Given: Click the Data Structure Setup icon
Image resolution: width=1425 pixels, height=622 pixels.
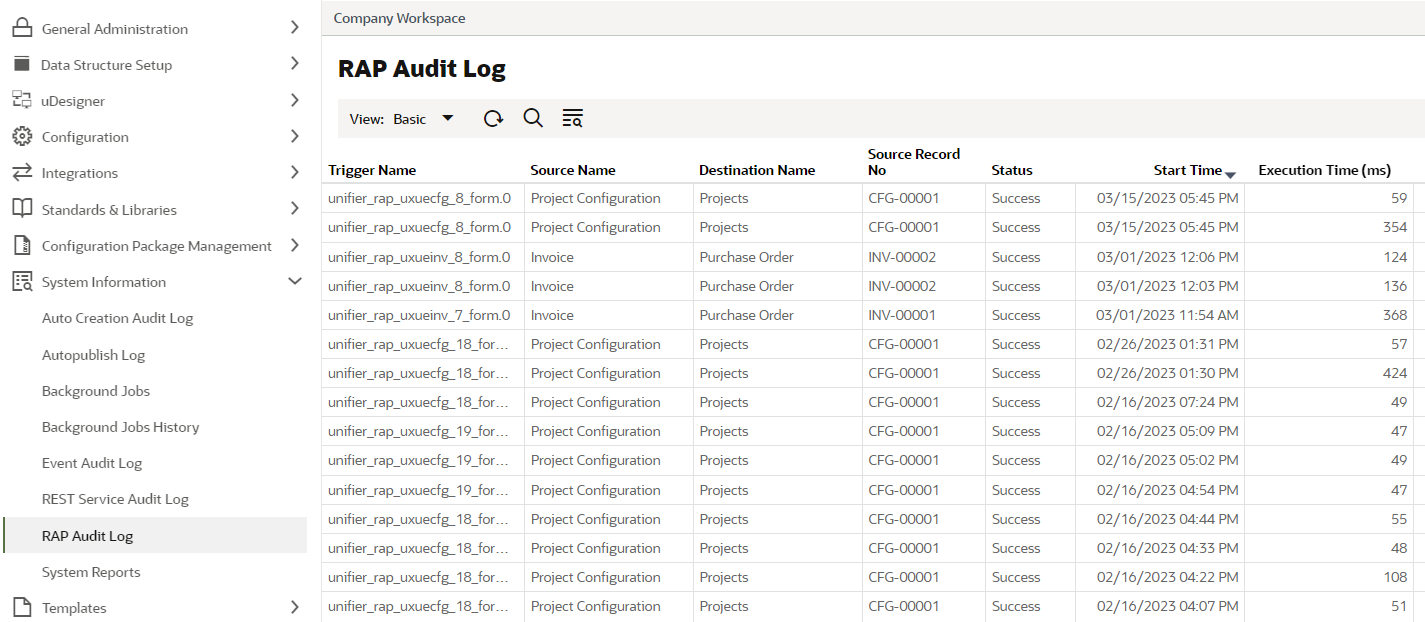Looking at the screenshot, I should tap(20, 64).
